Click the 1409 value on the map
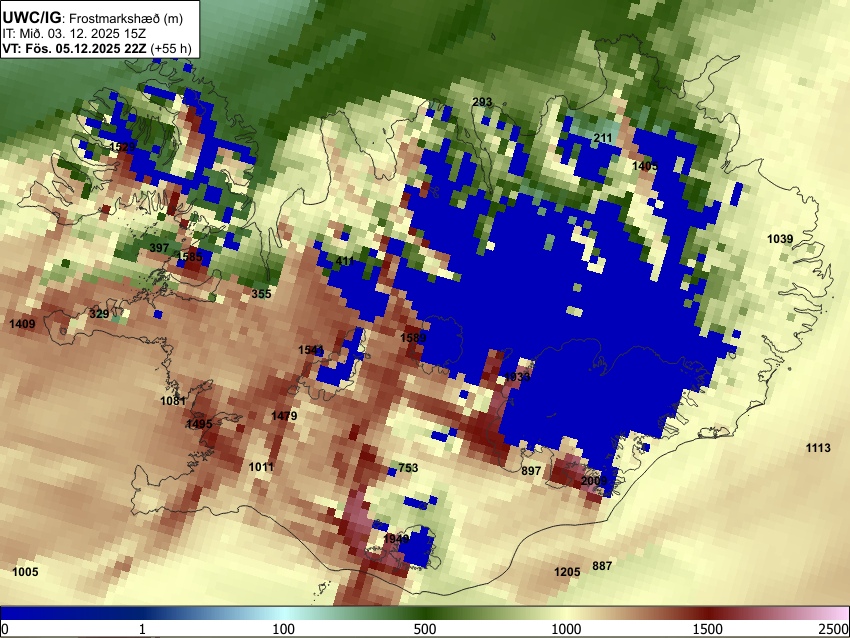This screenshot has height=638, width=850. 22,324
